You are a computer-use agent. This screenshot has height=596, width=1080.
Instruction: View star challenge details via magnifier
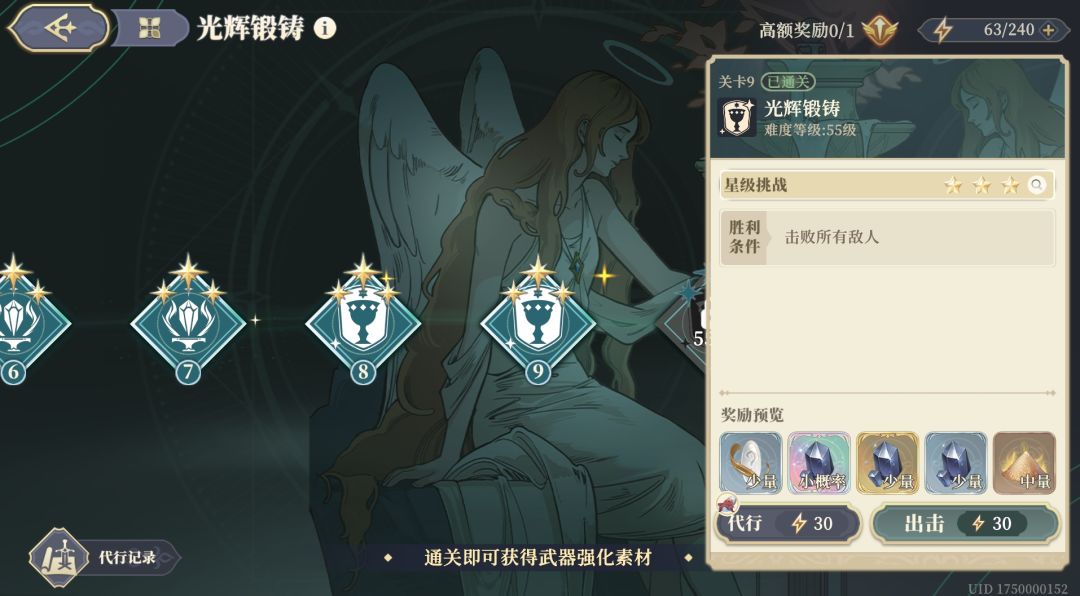(1036, 185)
